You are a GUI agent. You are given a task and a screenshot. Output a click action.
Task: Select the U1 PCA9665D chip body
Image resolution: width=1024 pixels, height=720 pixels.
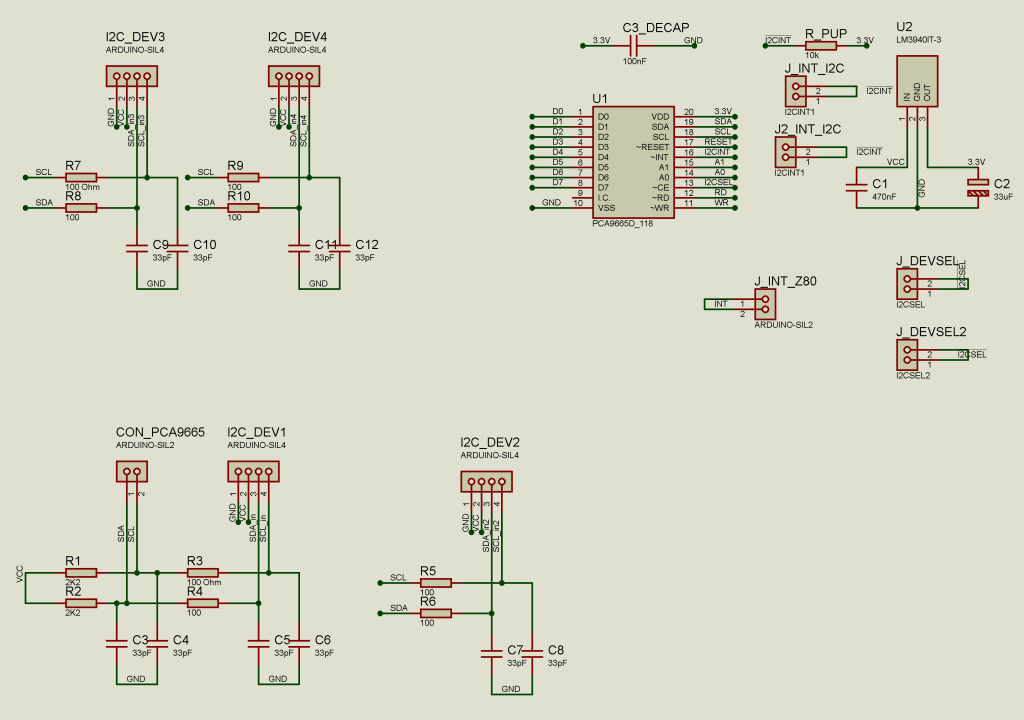coord(633,161)
